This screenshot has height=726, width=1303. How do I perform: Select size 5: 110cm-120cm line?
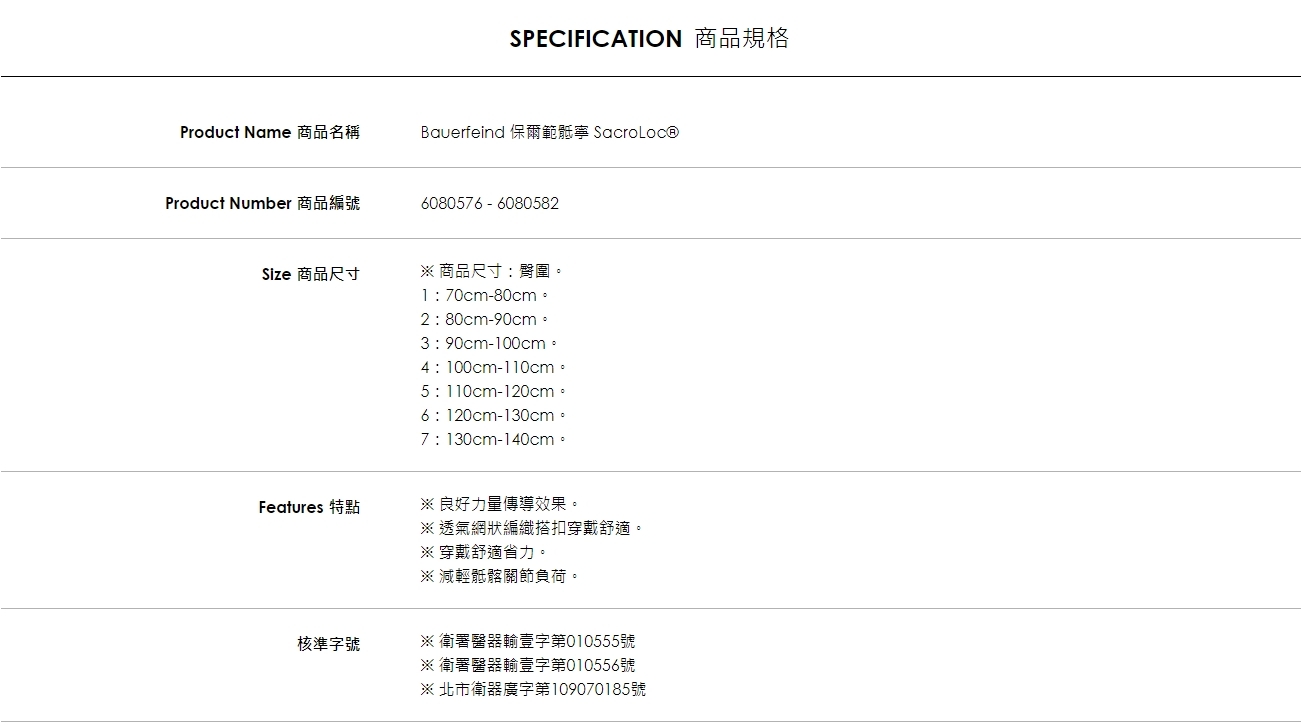coord(493,392)
